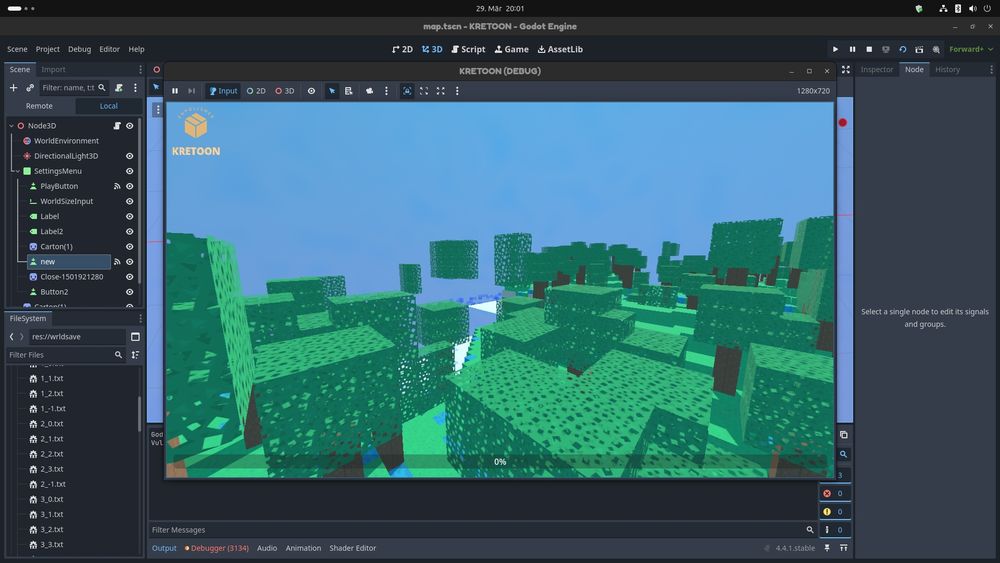Open the Help menu
The image size is (1000, 563).
[136, 49]
